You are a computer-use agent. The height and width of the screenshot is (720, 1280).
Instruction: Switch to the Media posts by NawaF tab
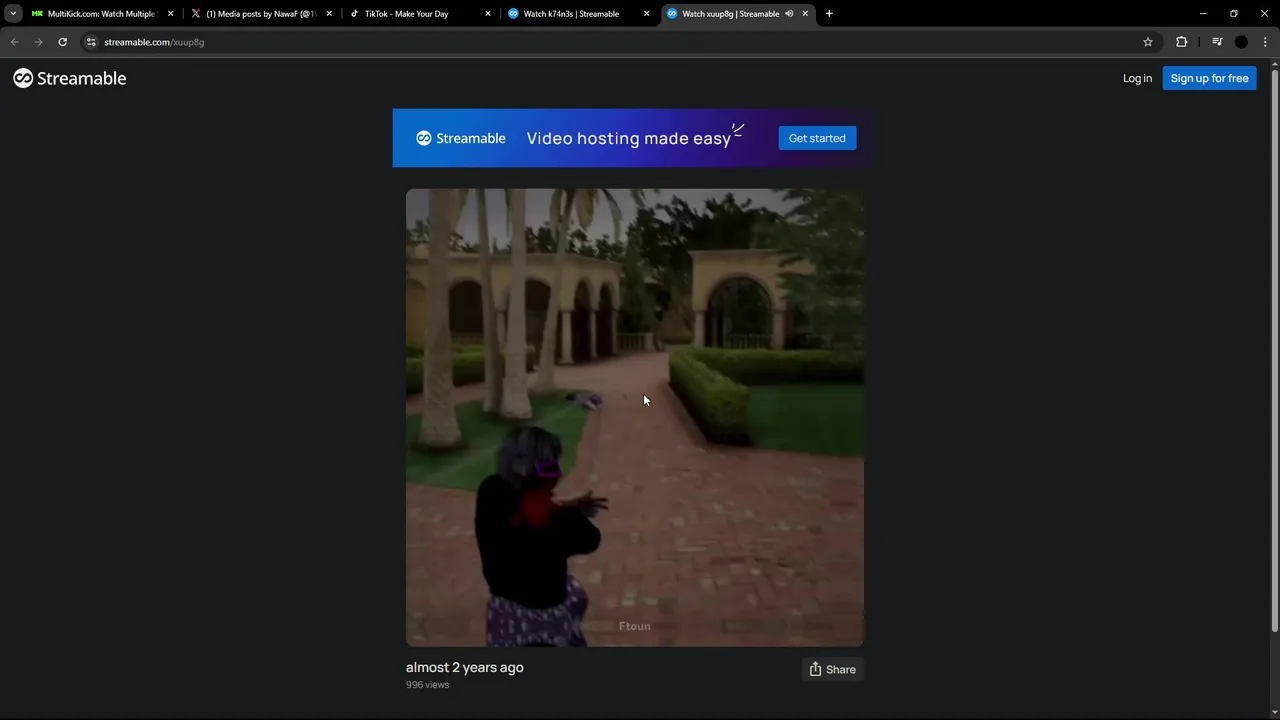point(262,14)
